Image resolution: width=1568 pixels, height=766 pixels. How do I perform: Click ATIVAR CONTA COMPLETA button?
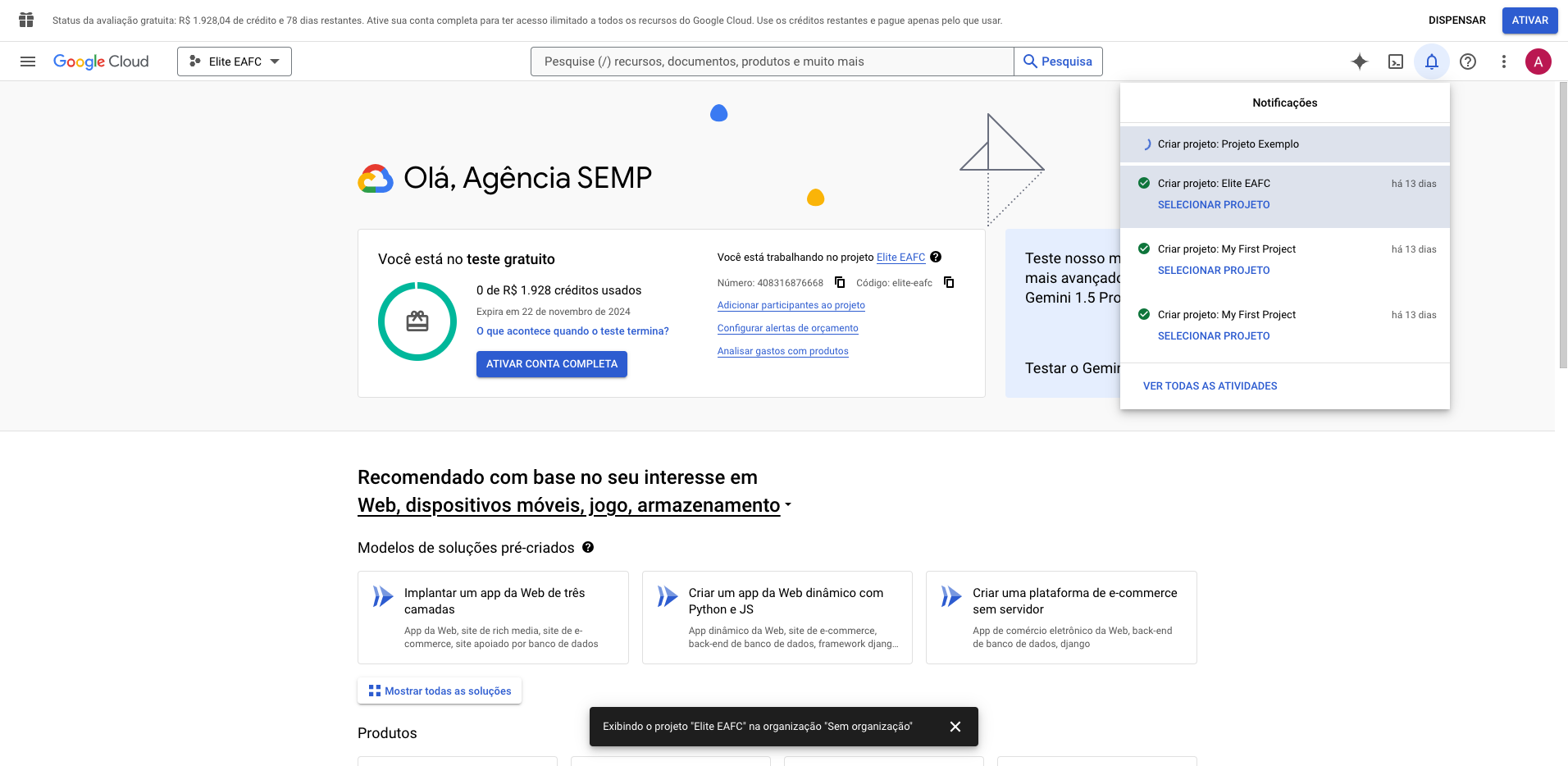(552, 364)
